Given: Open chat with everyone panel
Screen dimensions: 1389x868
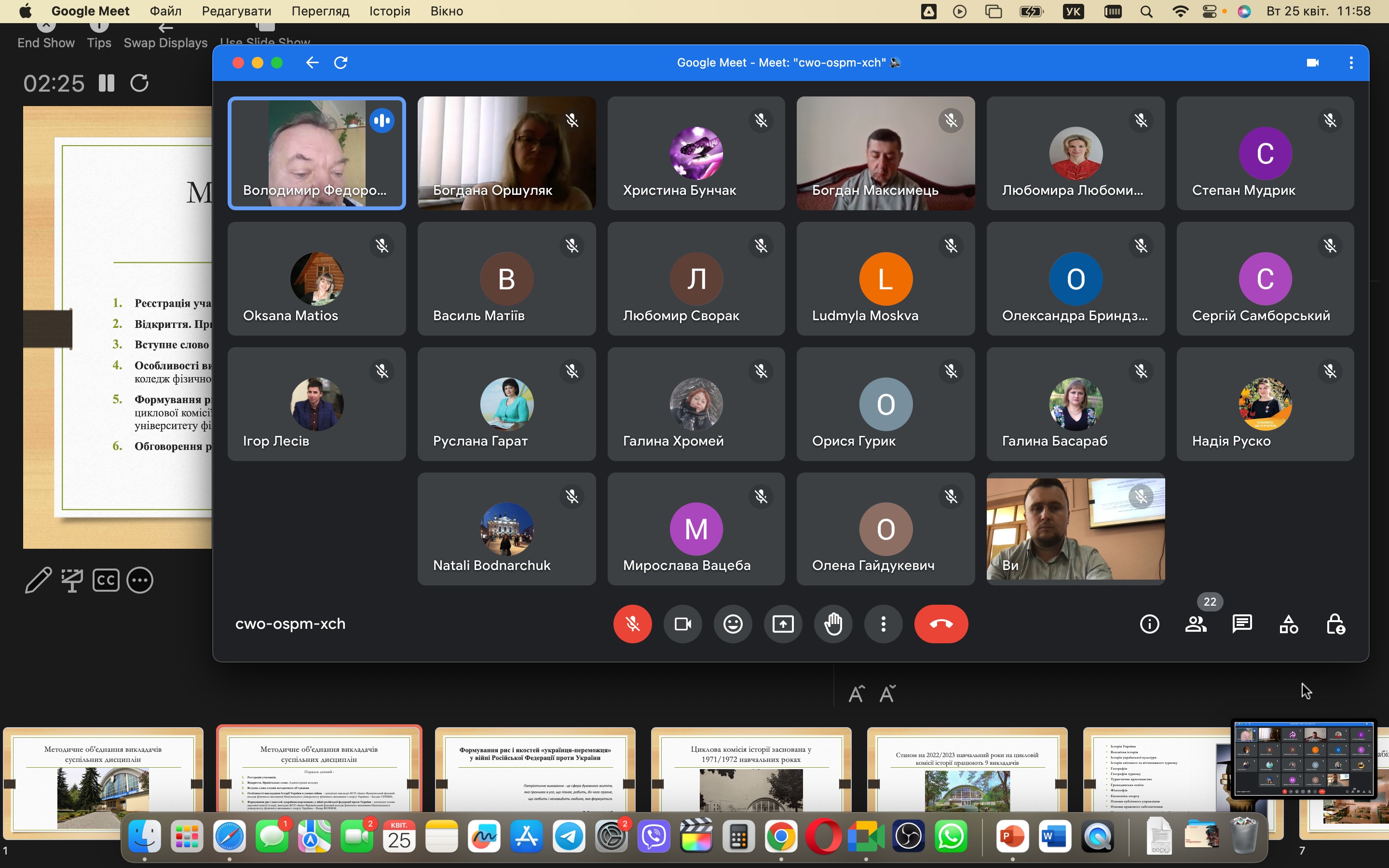Looking at the screenshot, I should 1243,624.
